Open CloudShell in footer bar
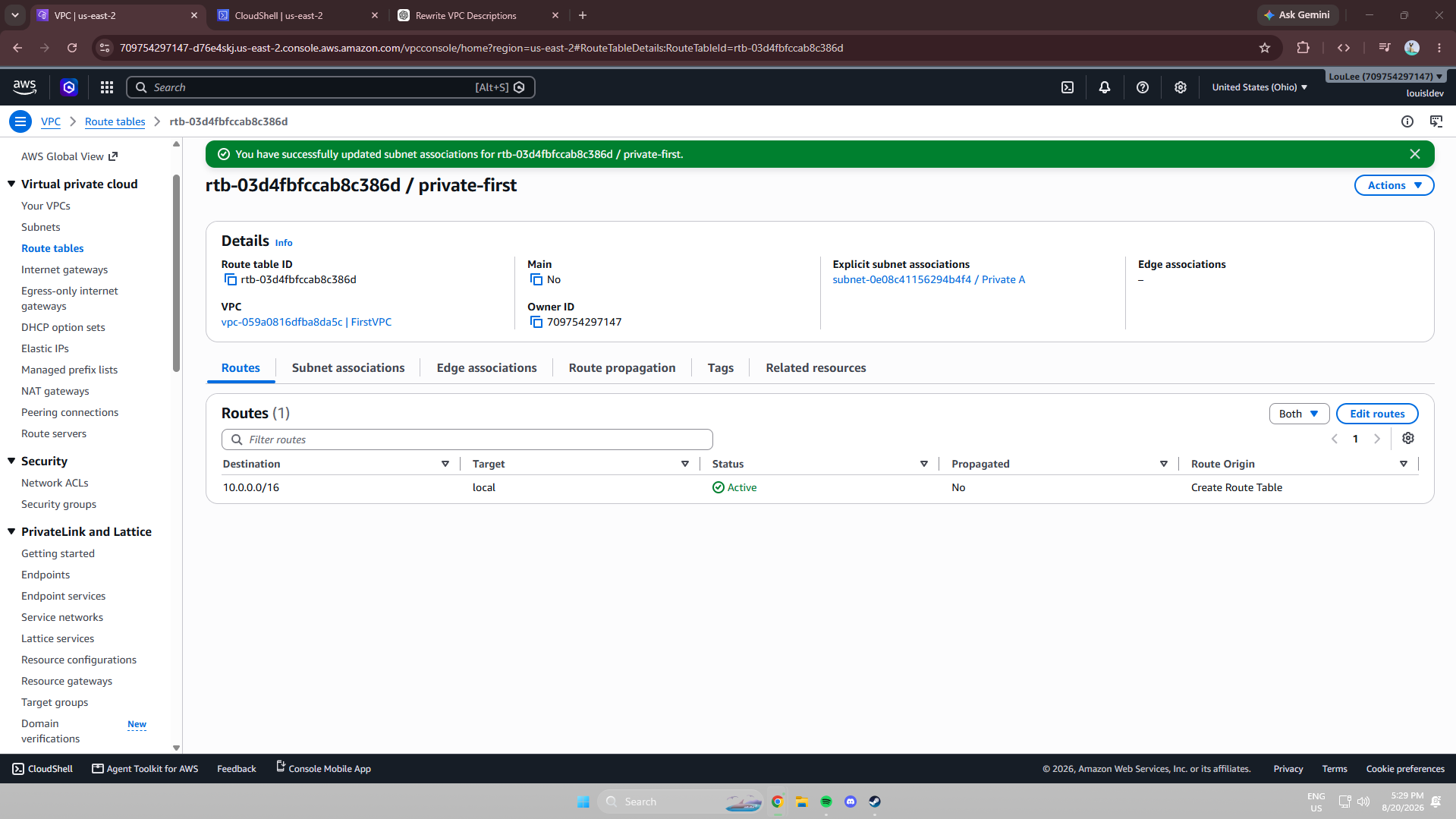1456x819 pixels. 42,769
